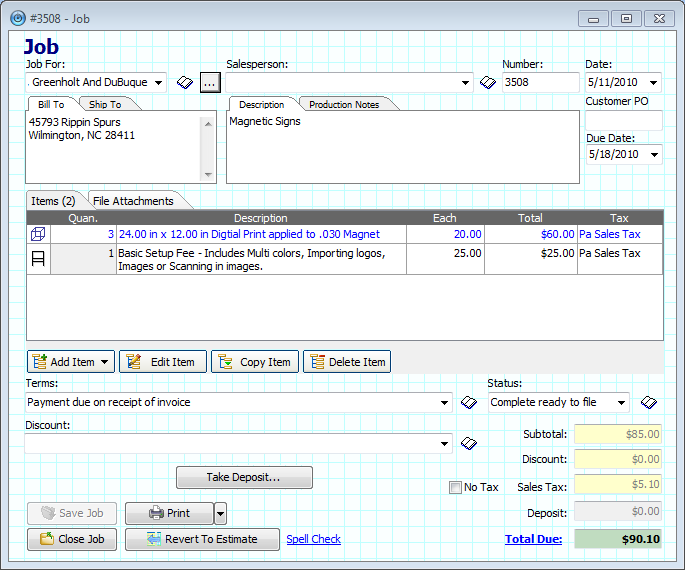Image resolution: width=685 pixels, height=570 pixels.
Task: Toggle the No Tax checkbox
Action: click(456, 487)
